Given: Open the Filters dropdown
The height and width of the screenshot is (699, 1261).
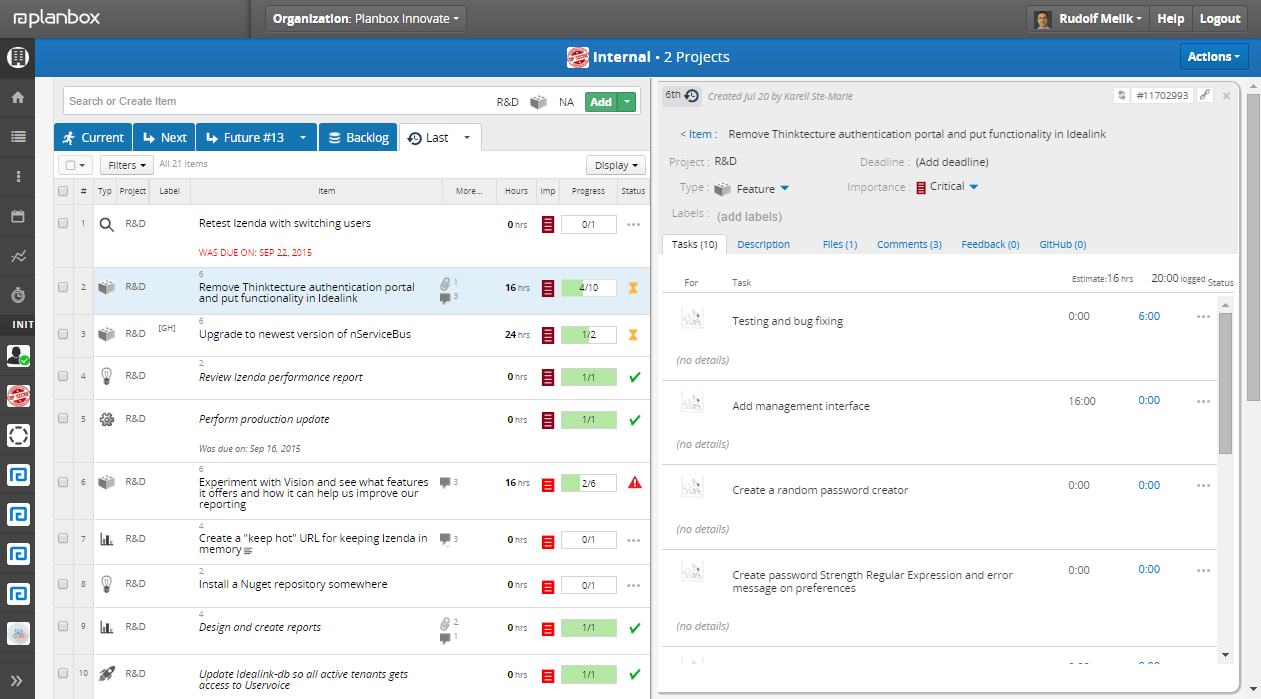Looking at the screenshot, I should tap(127, 165).
